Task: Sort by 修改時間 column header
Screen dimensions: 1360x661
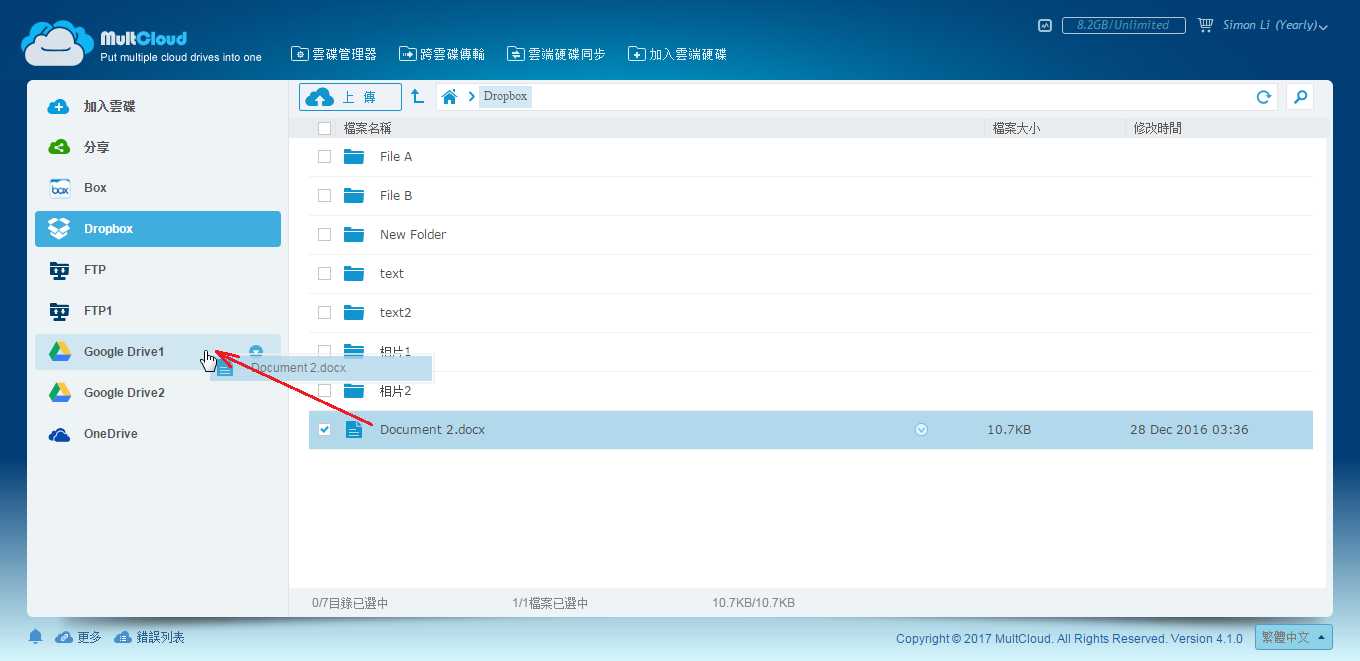Action: 1157,128
